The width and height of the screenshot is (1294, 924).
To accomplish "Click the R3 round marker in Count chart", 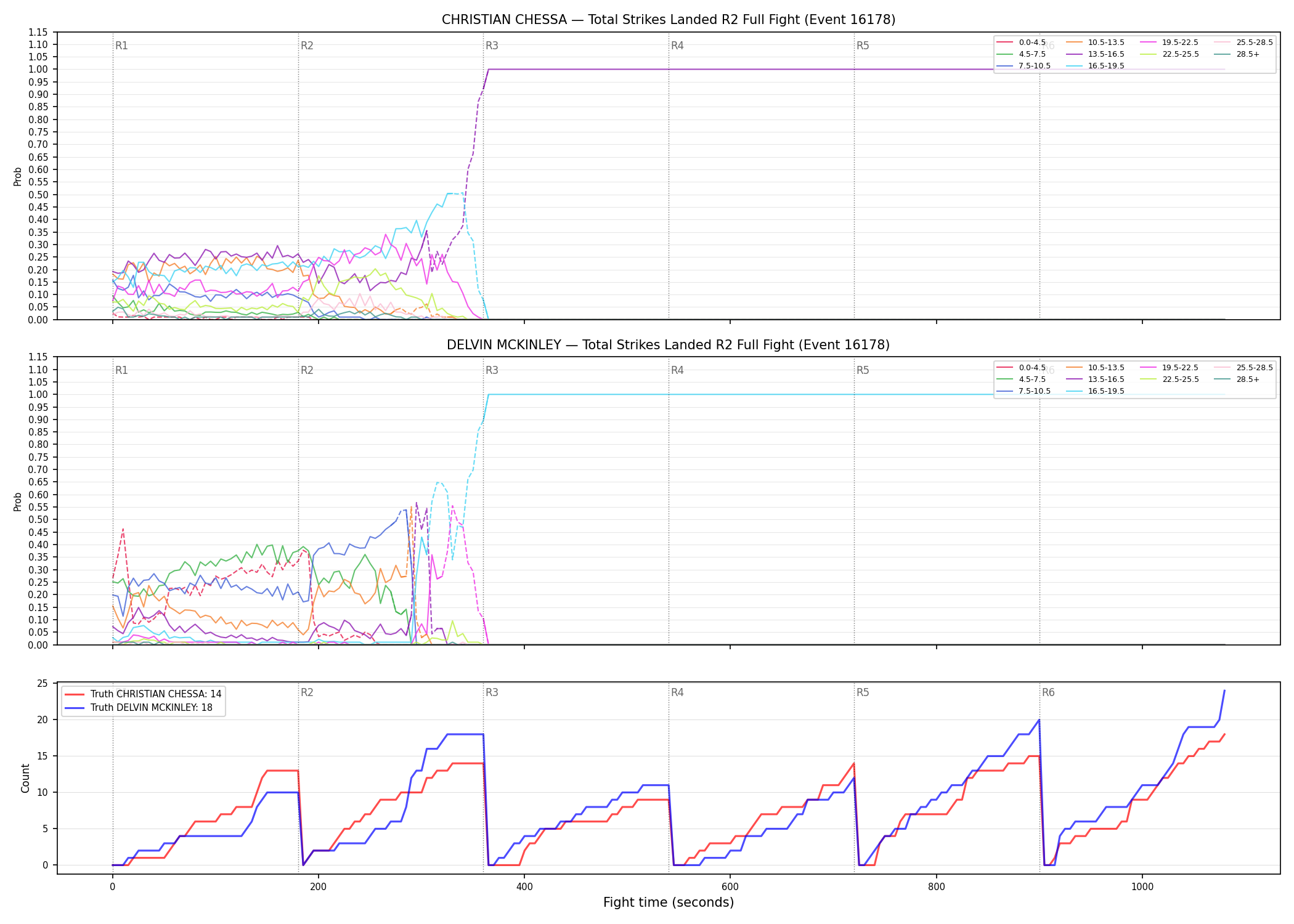I will coord(492,692).
